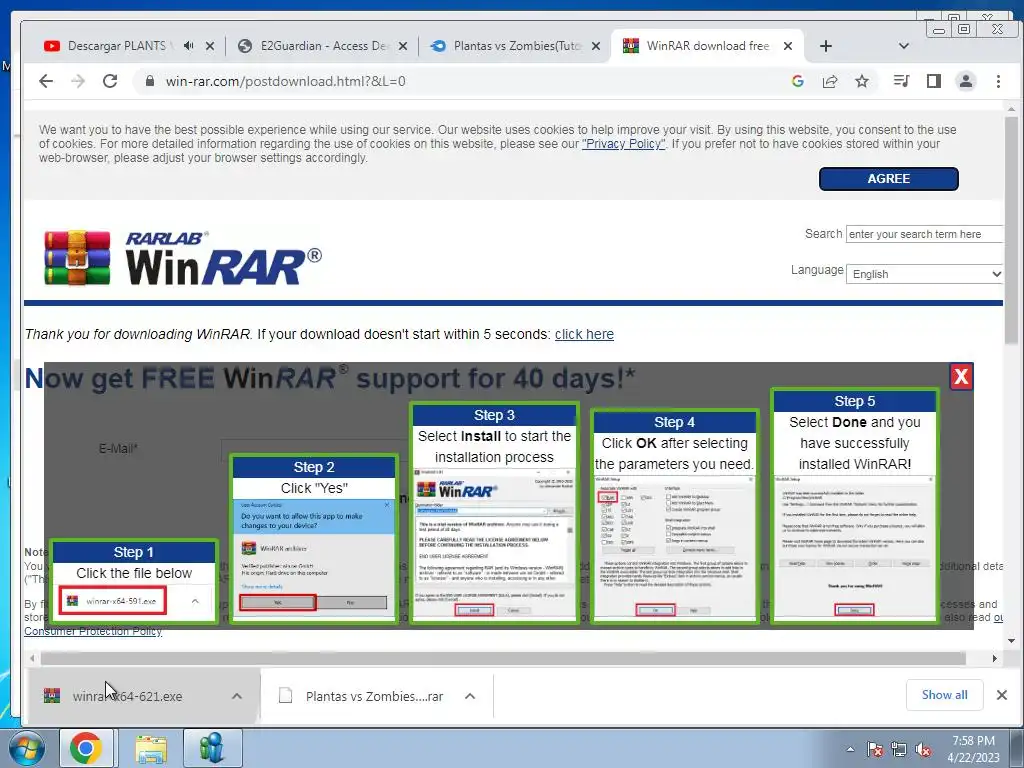This screenshot has width=1024, height=768.
Task: Open media control icon in toolbar
Action: pos(901,81)
